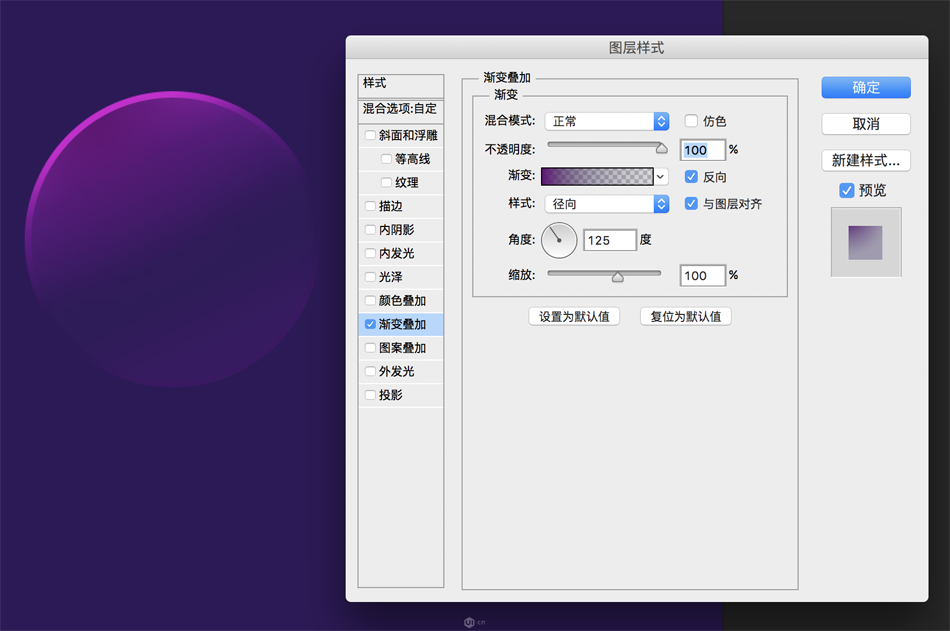This screenshot has height=631, width=950.
Task: Toggle the 预览 preview checkbox
Action: tap(847, 190)
